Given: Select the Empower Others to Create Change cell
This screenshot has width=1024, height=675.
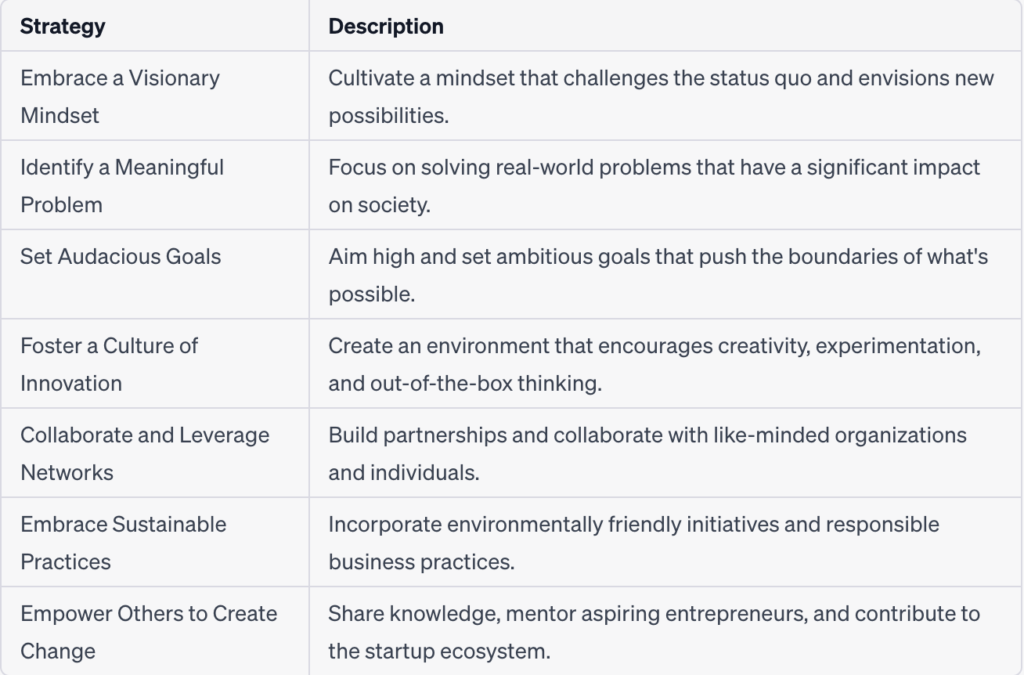Looking at the screenshot, I should coord(155,631).
